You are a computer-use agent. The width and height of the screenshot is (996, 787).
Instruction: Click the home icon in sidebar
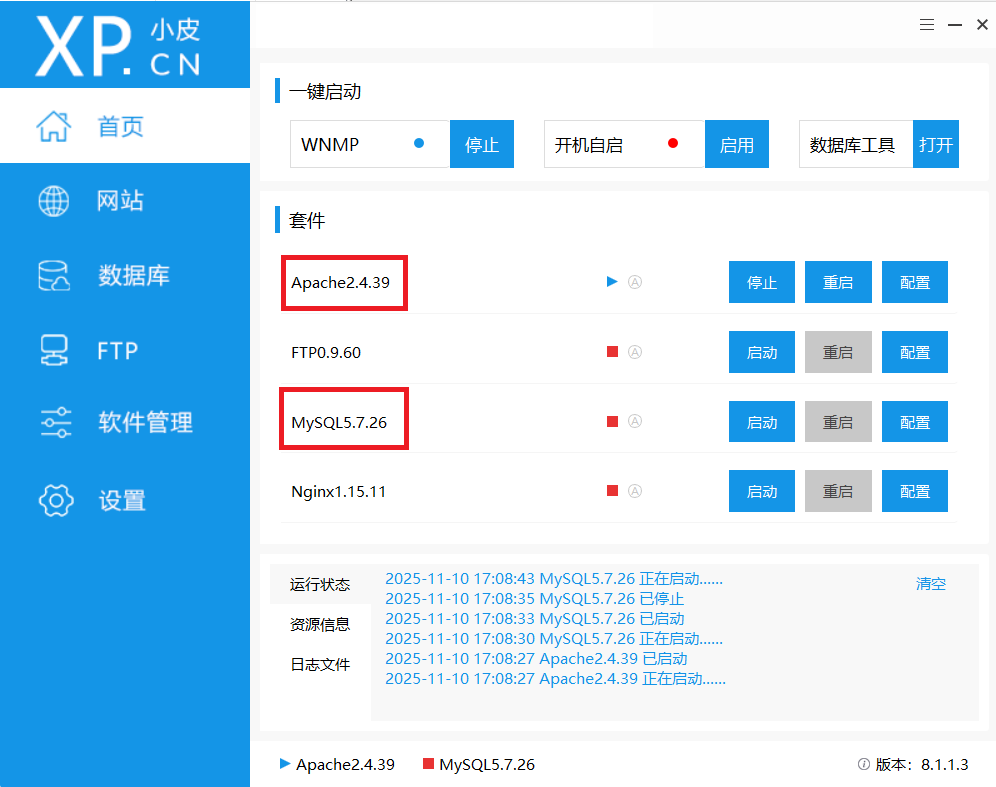tap(54, 126)
